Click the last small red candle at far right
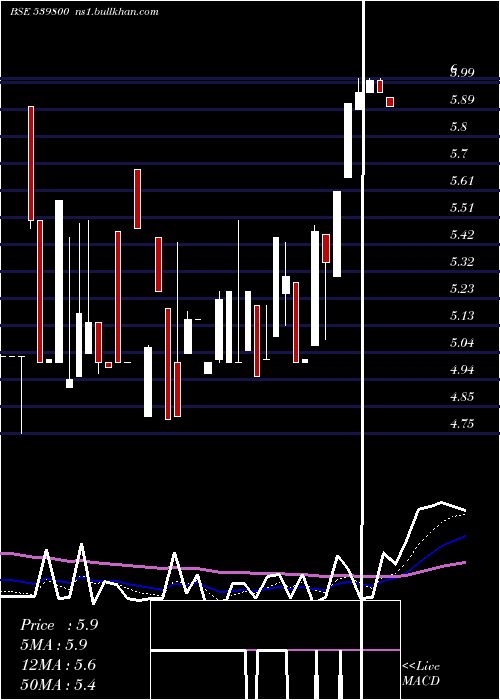This screenshot has width=500, height=700. point(390,102)
